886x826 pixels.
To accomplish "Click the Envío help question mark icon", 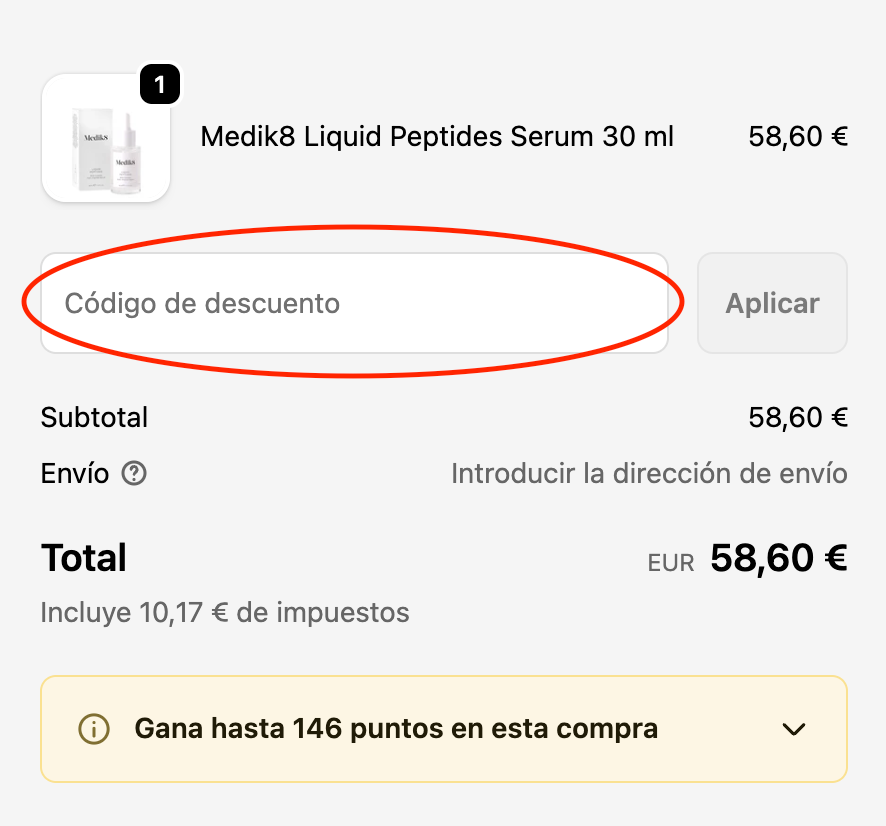I will point(134,473).
